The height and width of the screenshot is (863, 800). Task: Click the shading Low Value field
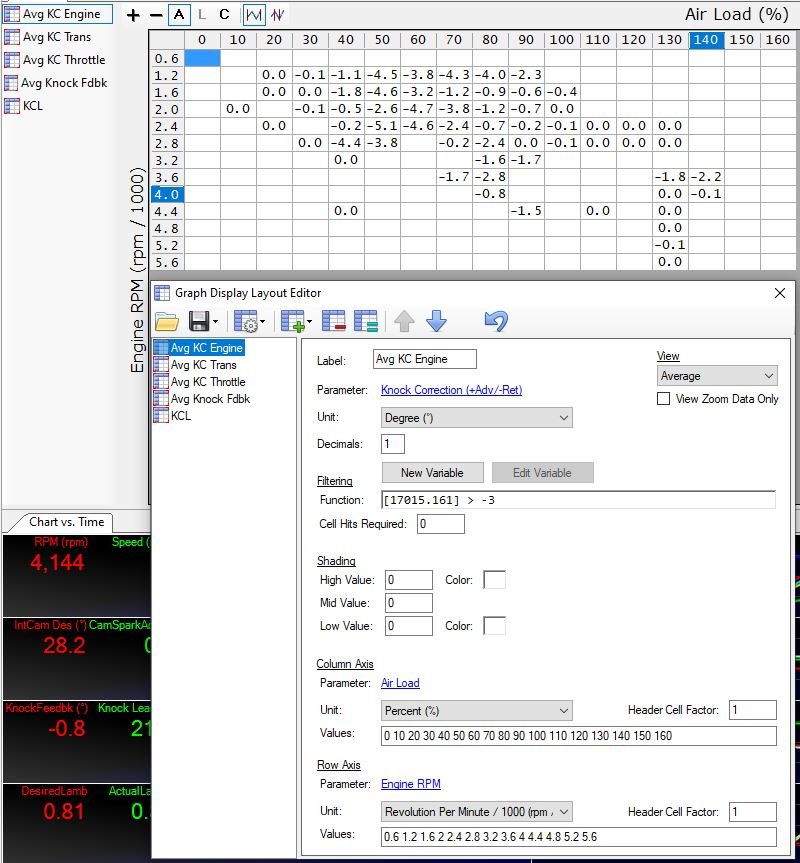pyautogui.click(x=409, y=626)
